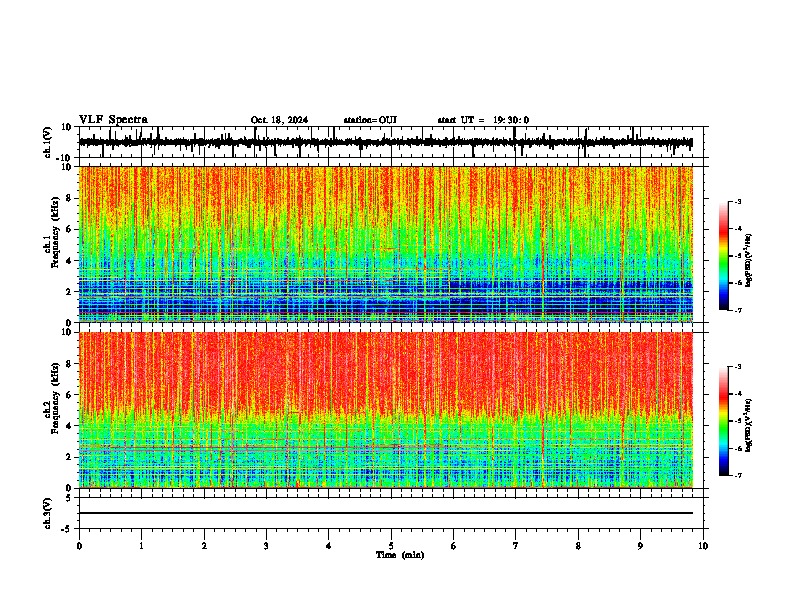This screenshot has width=792, height=612.
Task: Click the '-7' label on ch.2 color scale
Action: click(x=737, y=475)
